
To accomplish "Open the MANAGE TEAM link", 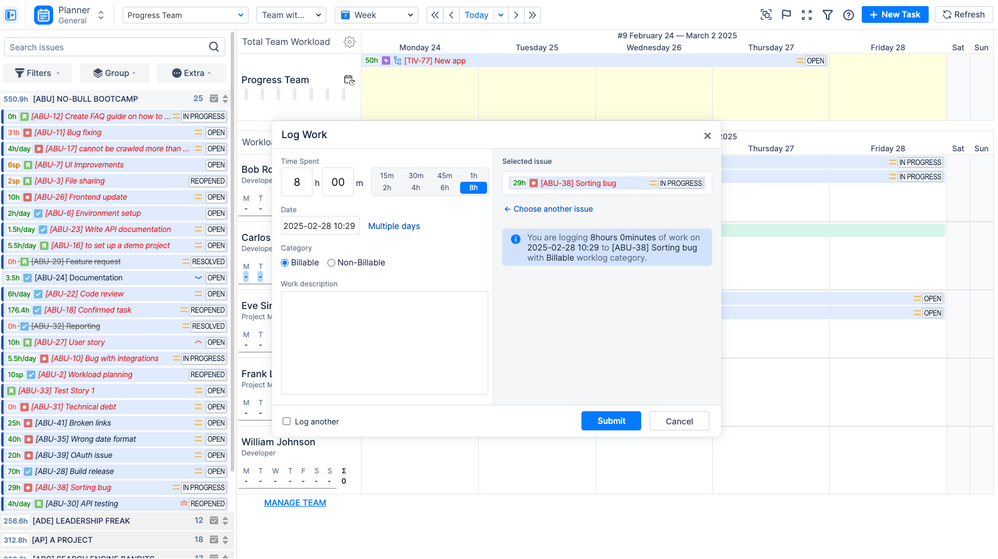I will click(295, 503).
